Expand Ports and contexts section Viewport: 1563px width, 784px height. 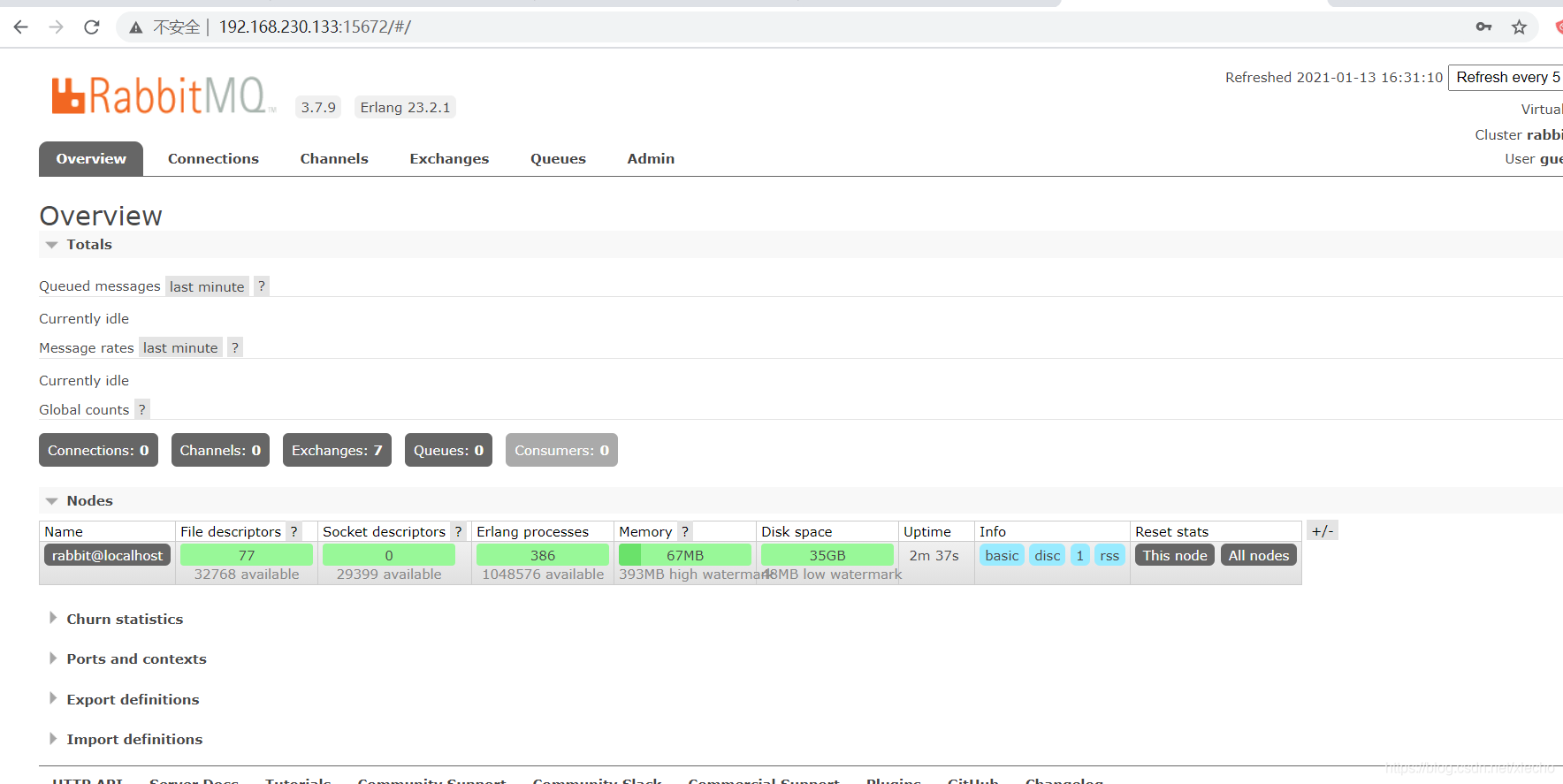click(128, 658)
